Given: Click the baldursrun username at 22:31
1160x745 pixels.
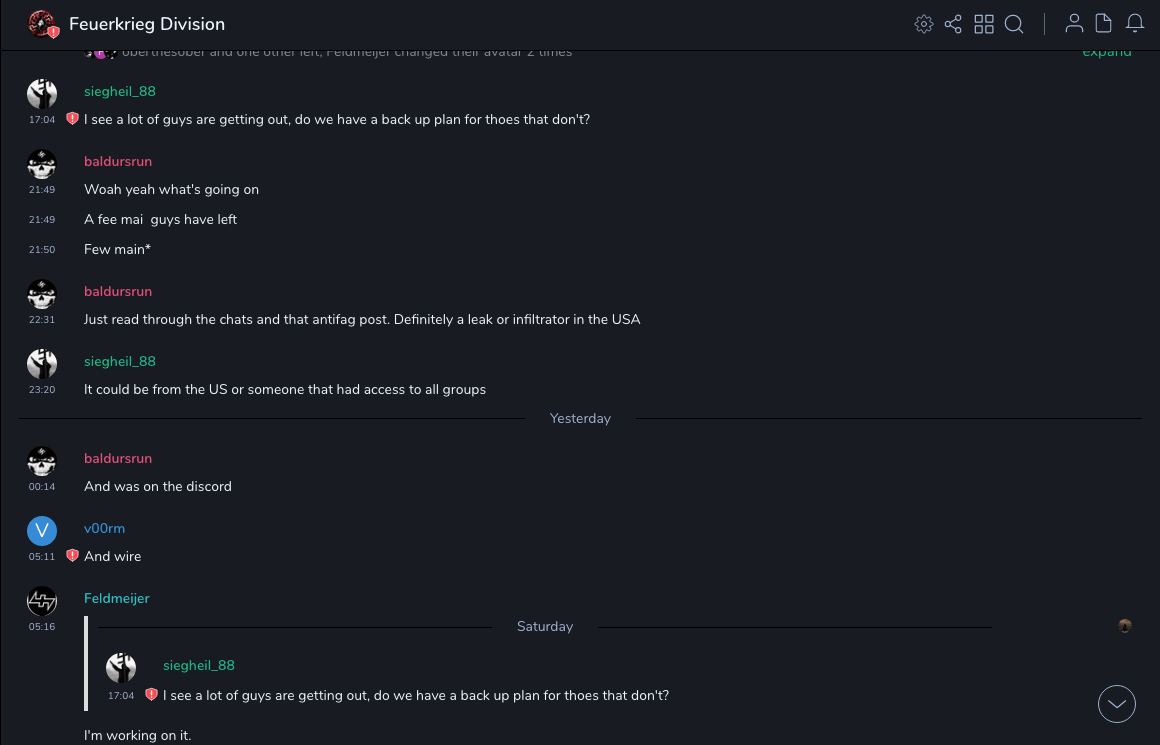Looking at the screenshot, I should [x=118, y=291].
